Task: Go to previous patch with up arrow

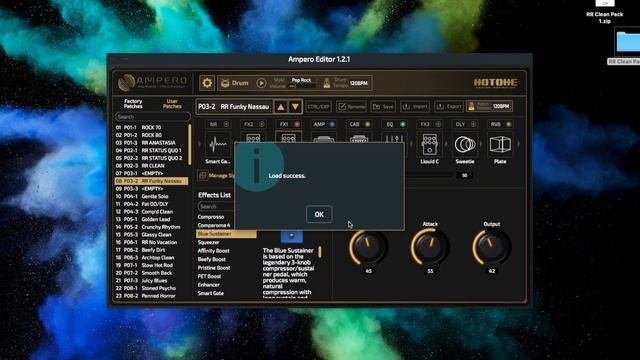Action: (x=281, y=107)
